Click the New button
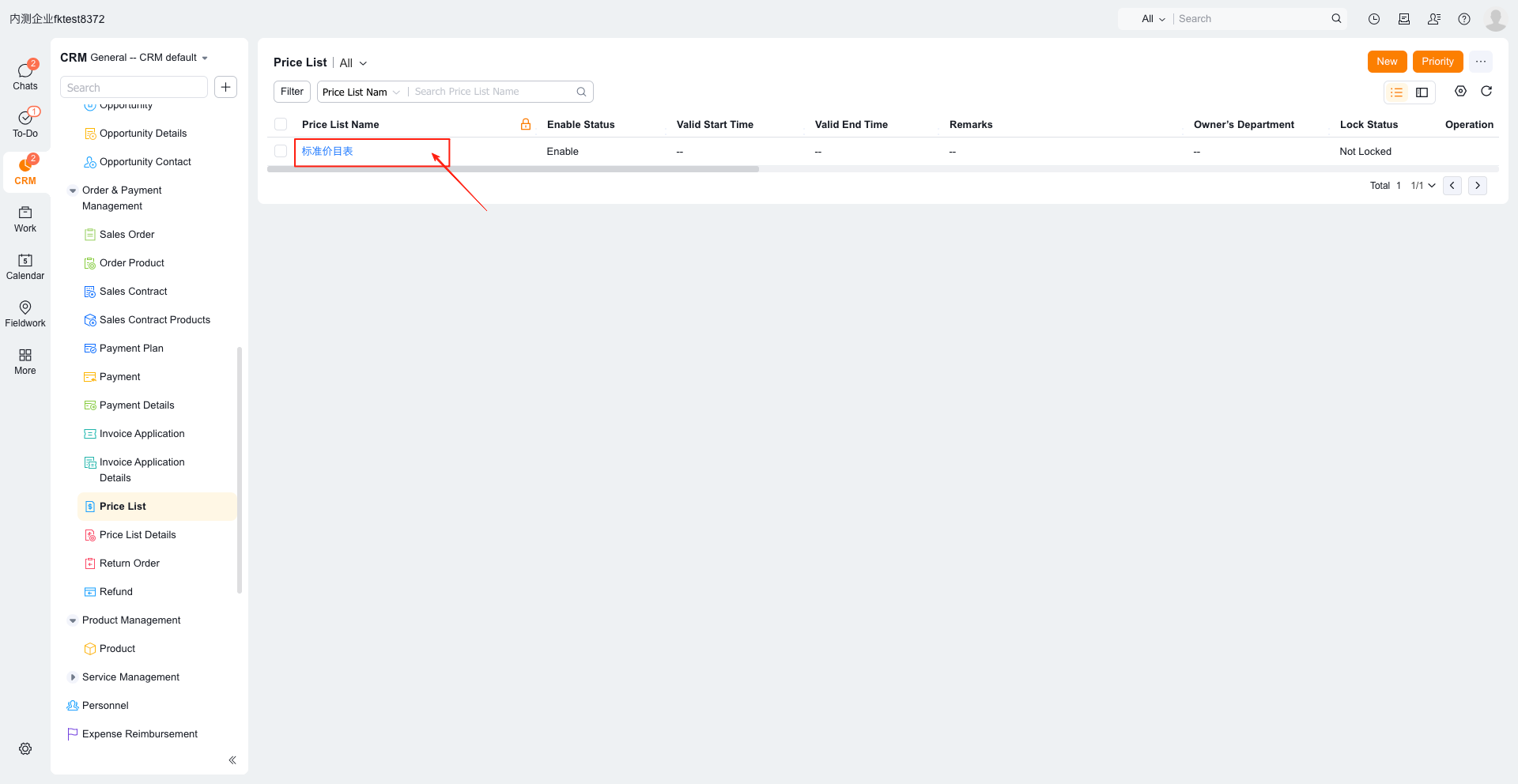This screenshot has width=1518, height=784. coord(1387,62)
